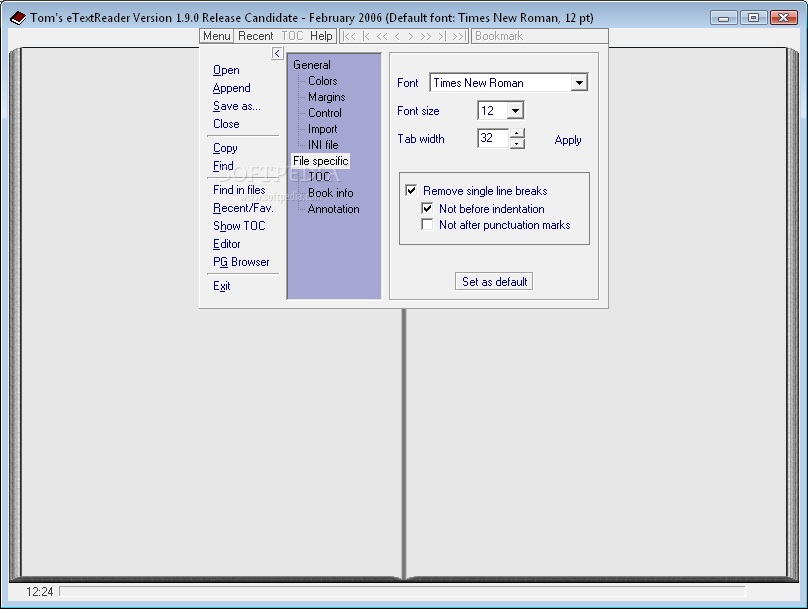Skip back several pages with << button

click(382, 36)
